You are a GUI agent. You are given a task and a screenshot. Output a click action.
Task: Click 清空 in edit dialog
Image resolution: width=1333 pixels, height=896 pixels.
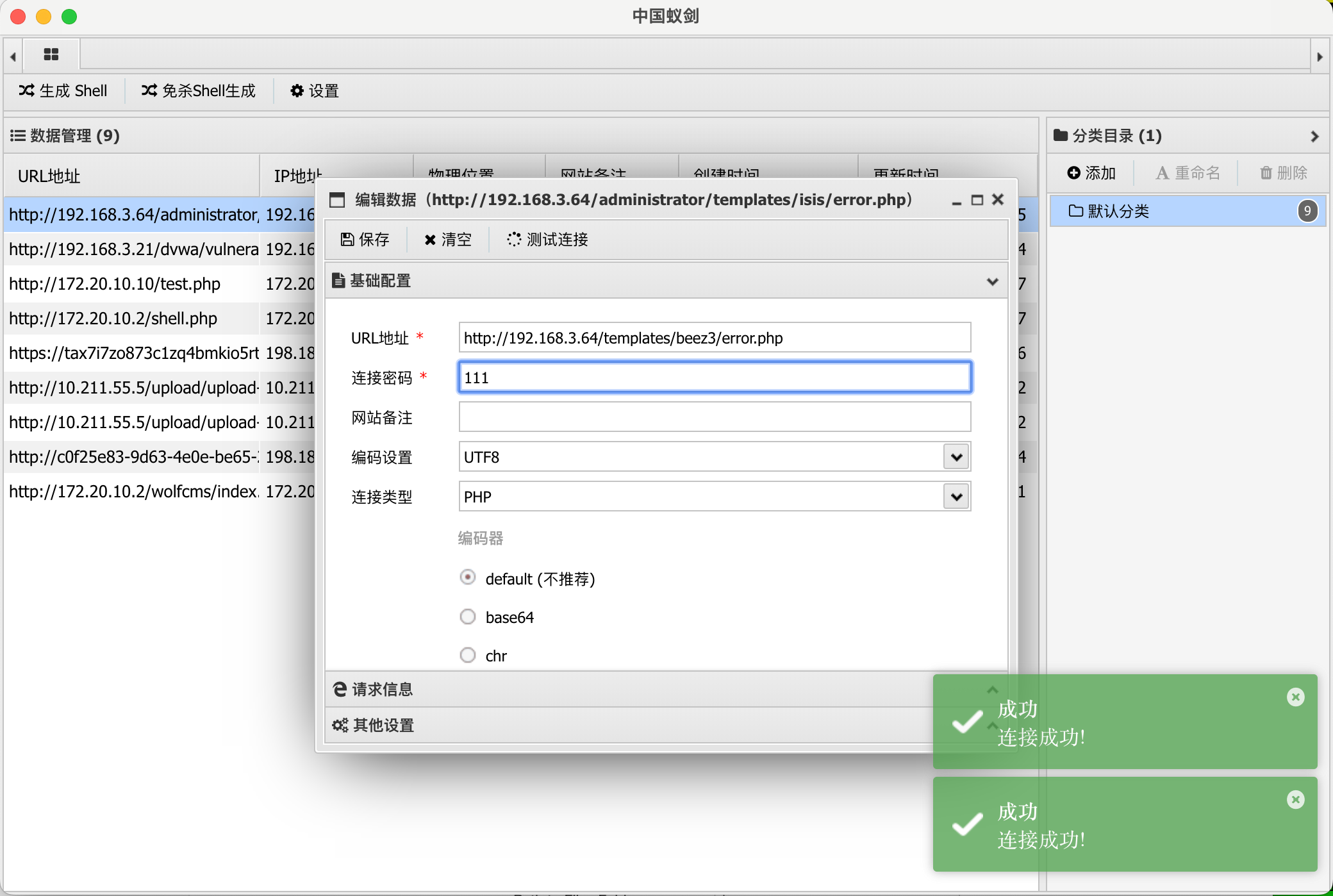(x=447, y=240)
